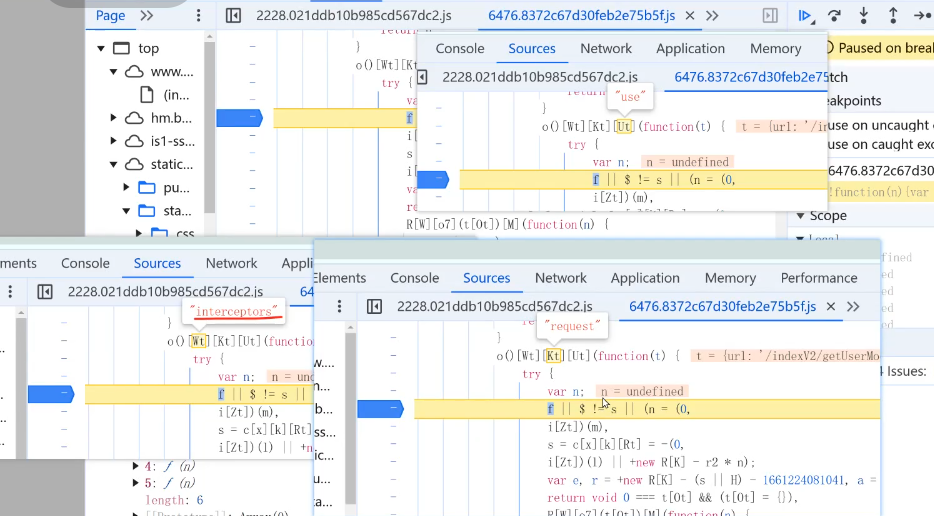Show more file tabs in bottom-right panel
934x516 pixels.
coord(853,306)
